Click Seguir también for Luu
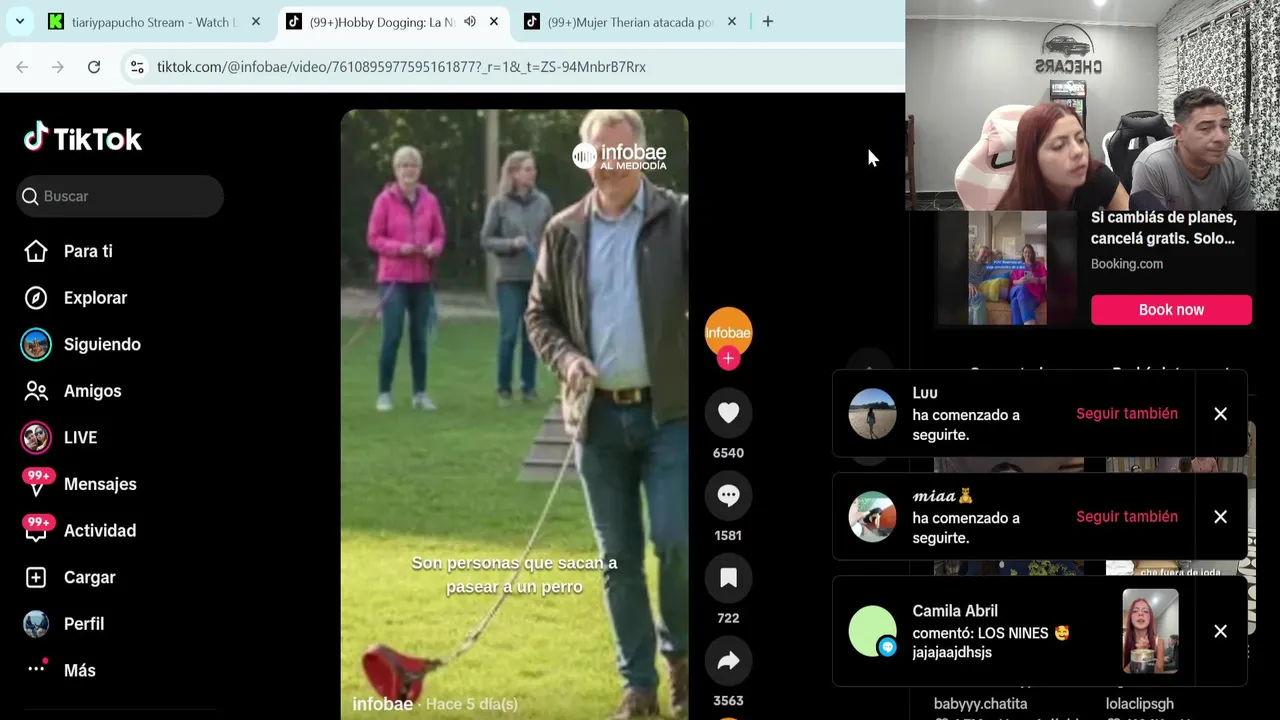Viewport: 1280px width, 720px height. click(x=1127, y=414)
